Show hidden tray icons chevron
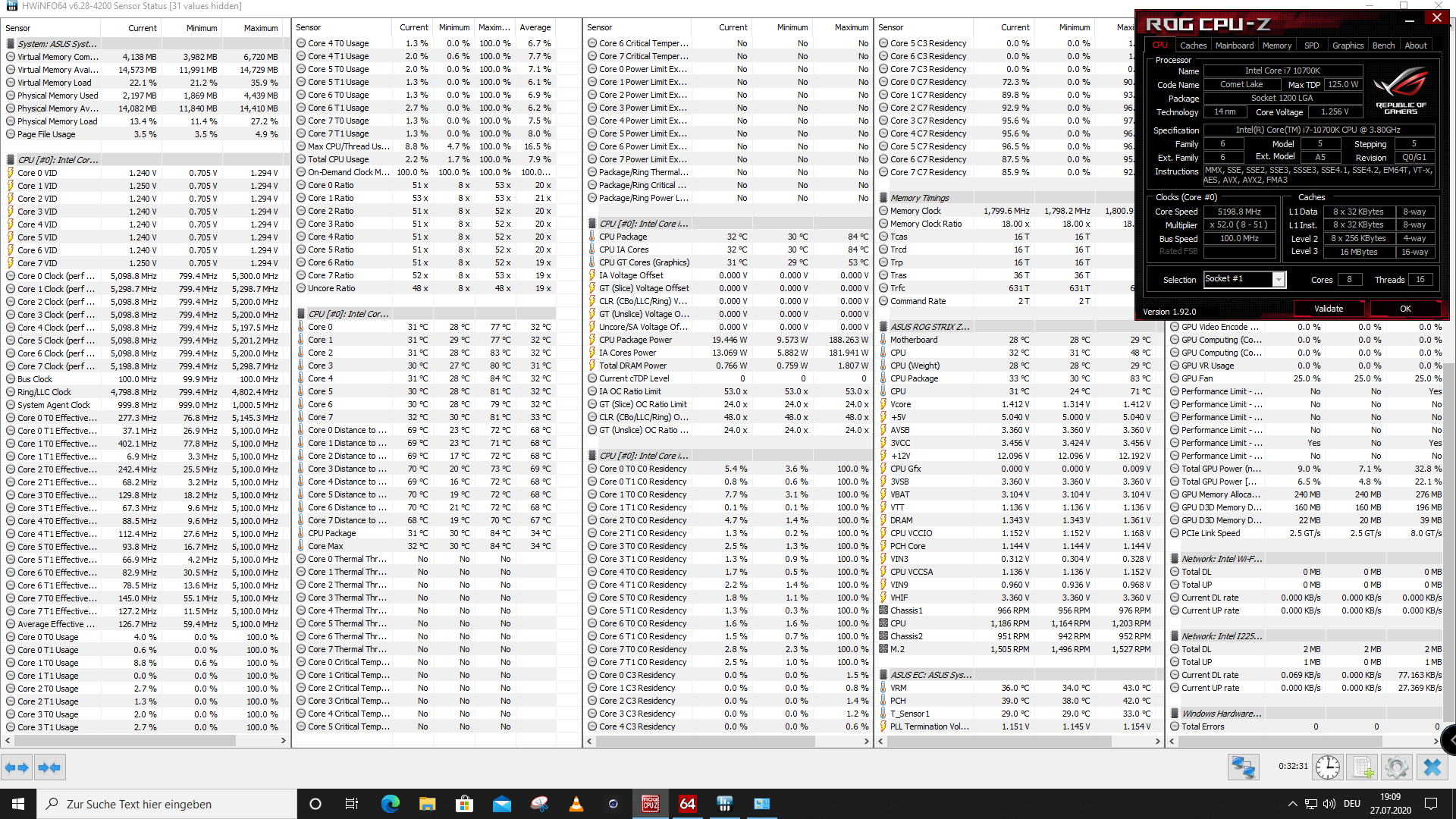The image size is (1456, 819). (1292, 804)
